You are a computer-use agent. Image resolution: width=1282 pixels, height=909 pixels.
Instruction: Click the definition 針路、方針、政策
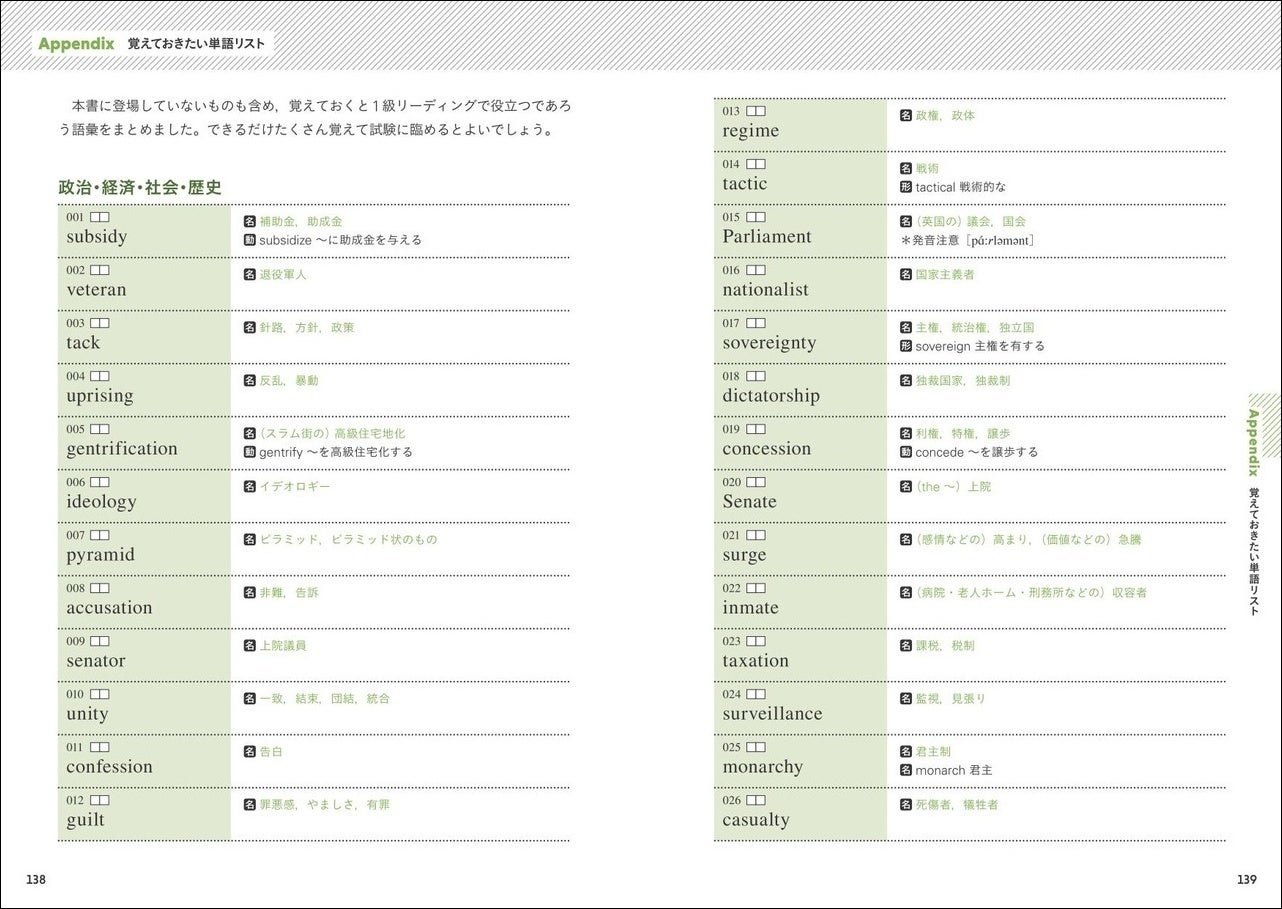307,327
